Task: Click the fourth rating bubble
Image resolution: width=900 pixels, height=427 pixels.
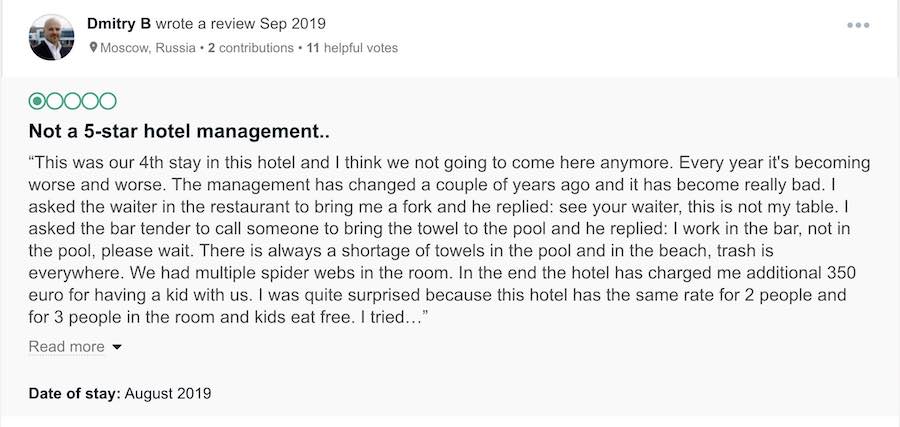Action: pyautogui.click(x=91, y=100)
